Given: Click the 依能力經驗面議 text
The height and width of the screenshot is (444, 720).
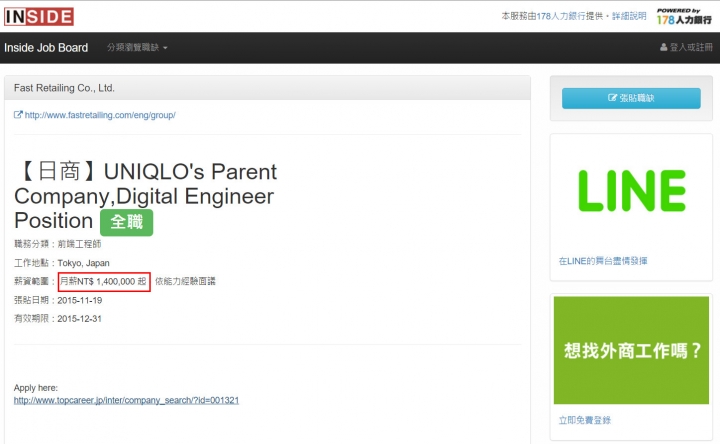Looking at the screenshot, I should pos(185,281).
